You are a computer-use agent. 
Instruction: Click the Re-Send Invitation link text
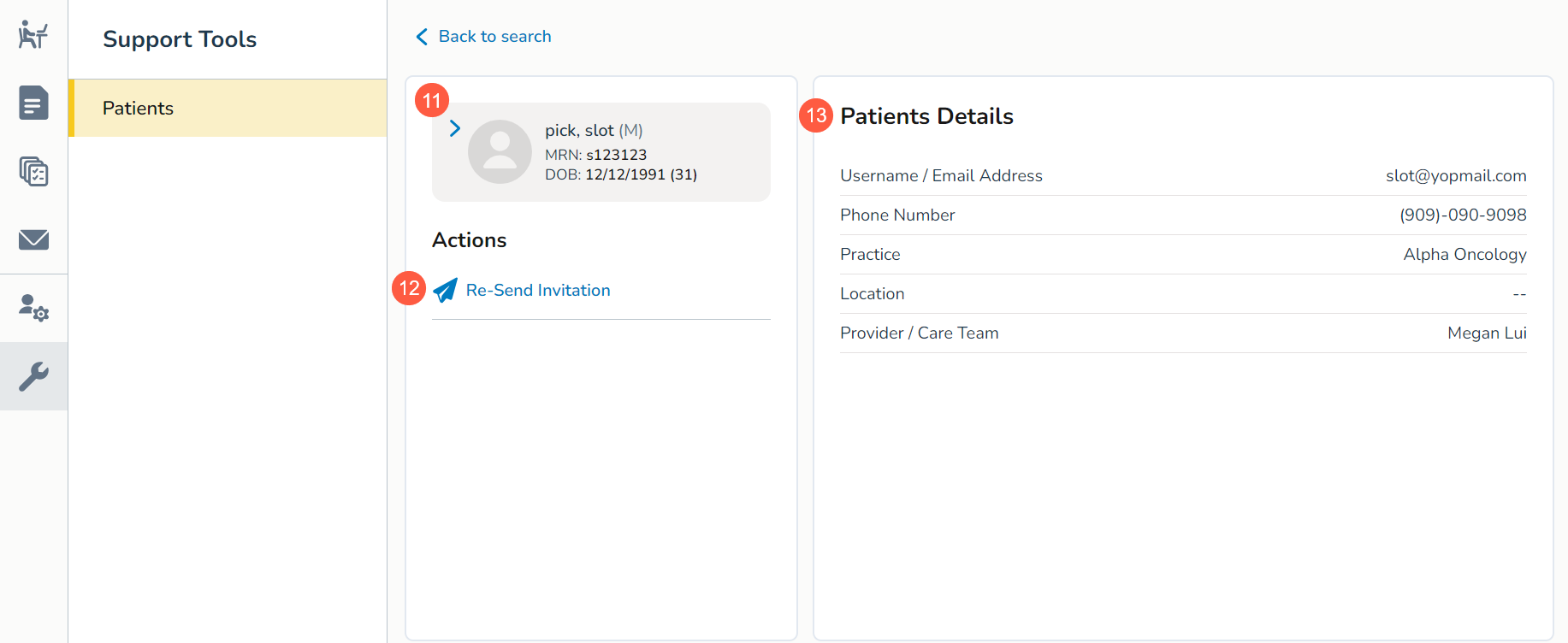(x=538, y=291)
